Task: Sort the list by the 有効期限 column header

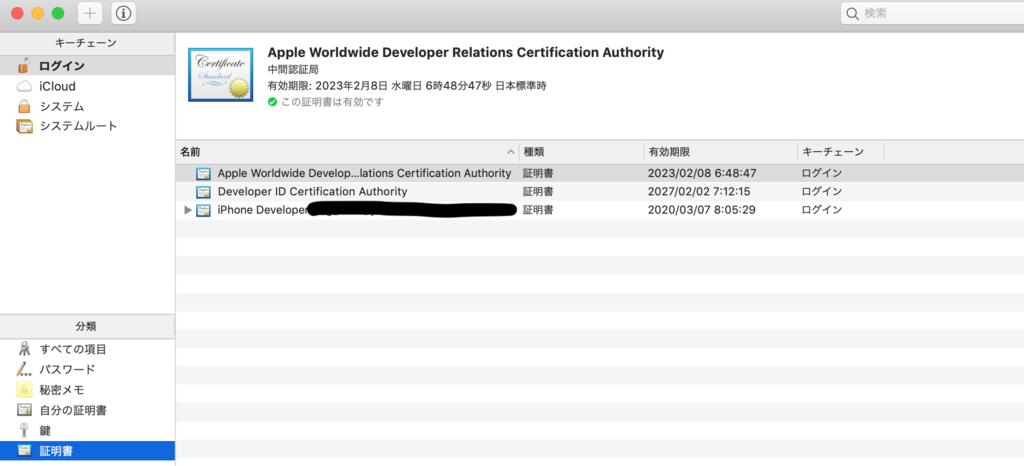Action: 720,152
